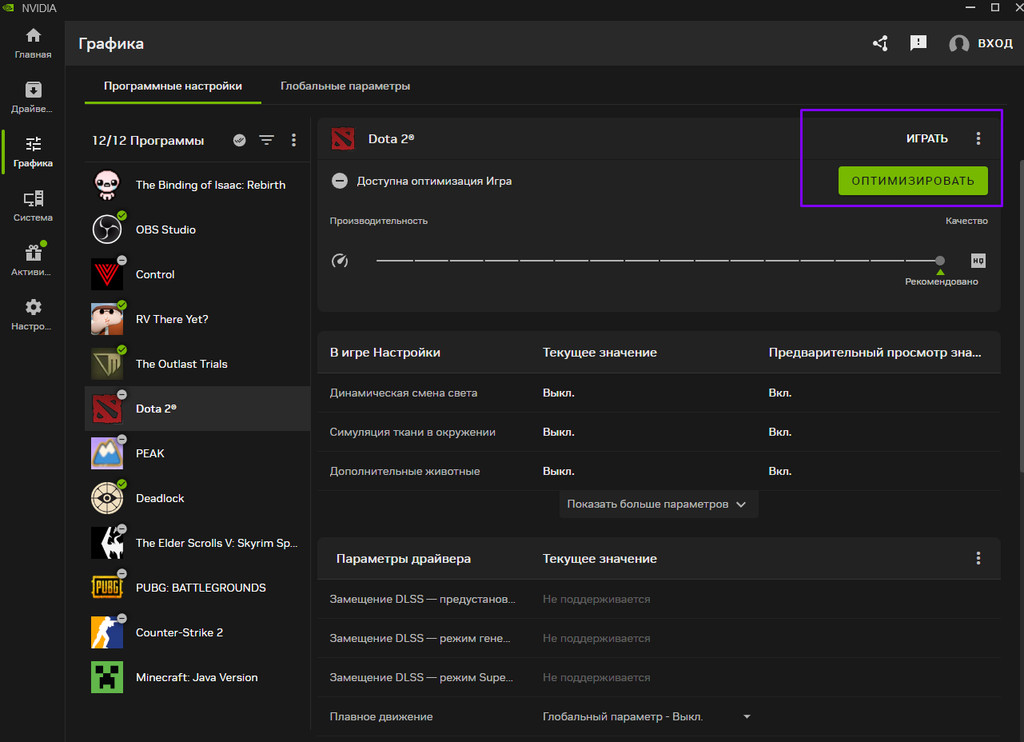This screenshot has height=742, width=1024.
Task: Click the performance-quality slider handle
Action: tap(939, 261)
